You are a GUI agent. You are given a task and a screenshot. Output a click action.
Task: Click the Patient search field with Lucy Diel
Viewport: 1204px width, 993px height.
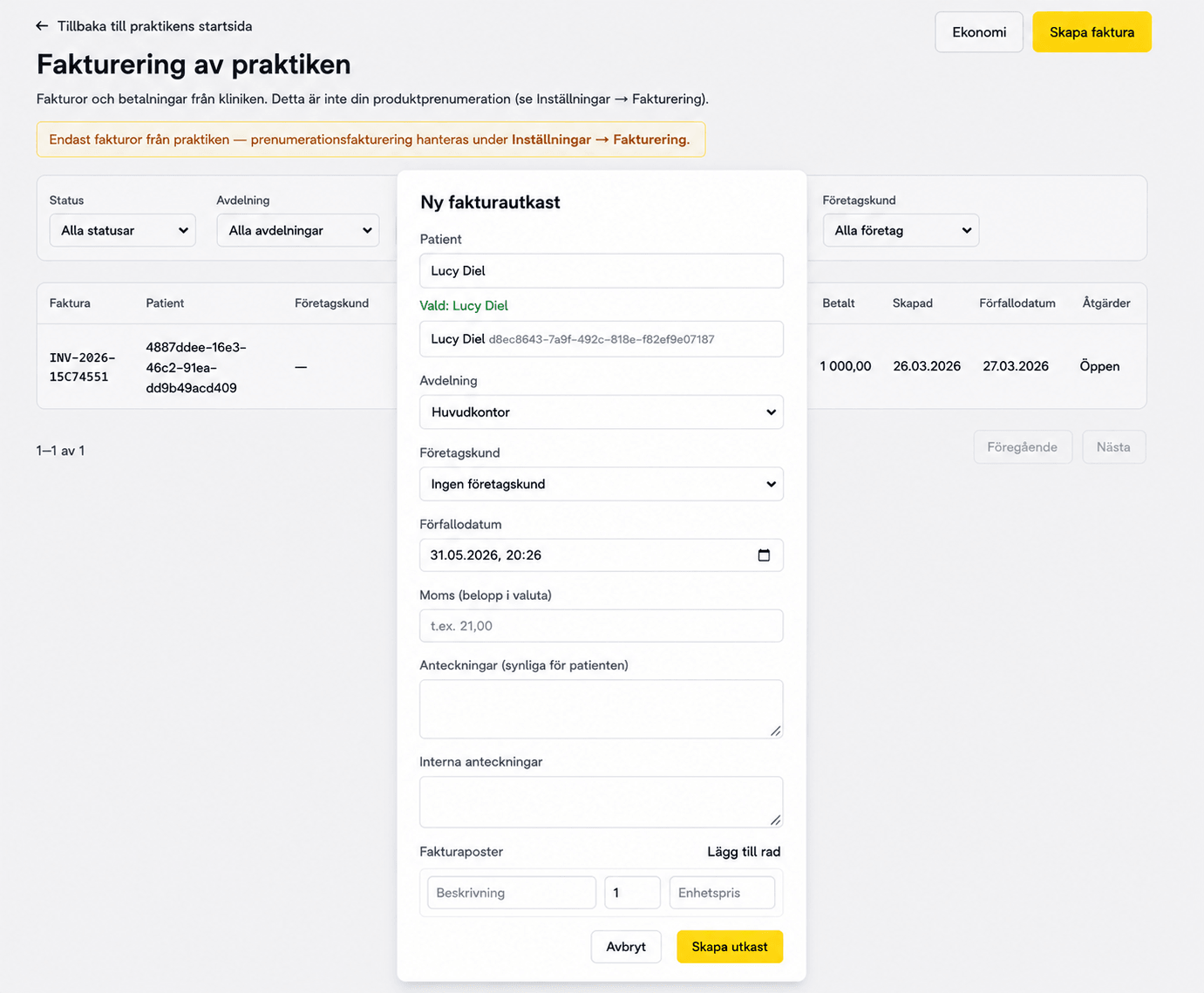pyautogui.click(x=602, y=270)
